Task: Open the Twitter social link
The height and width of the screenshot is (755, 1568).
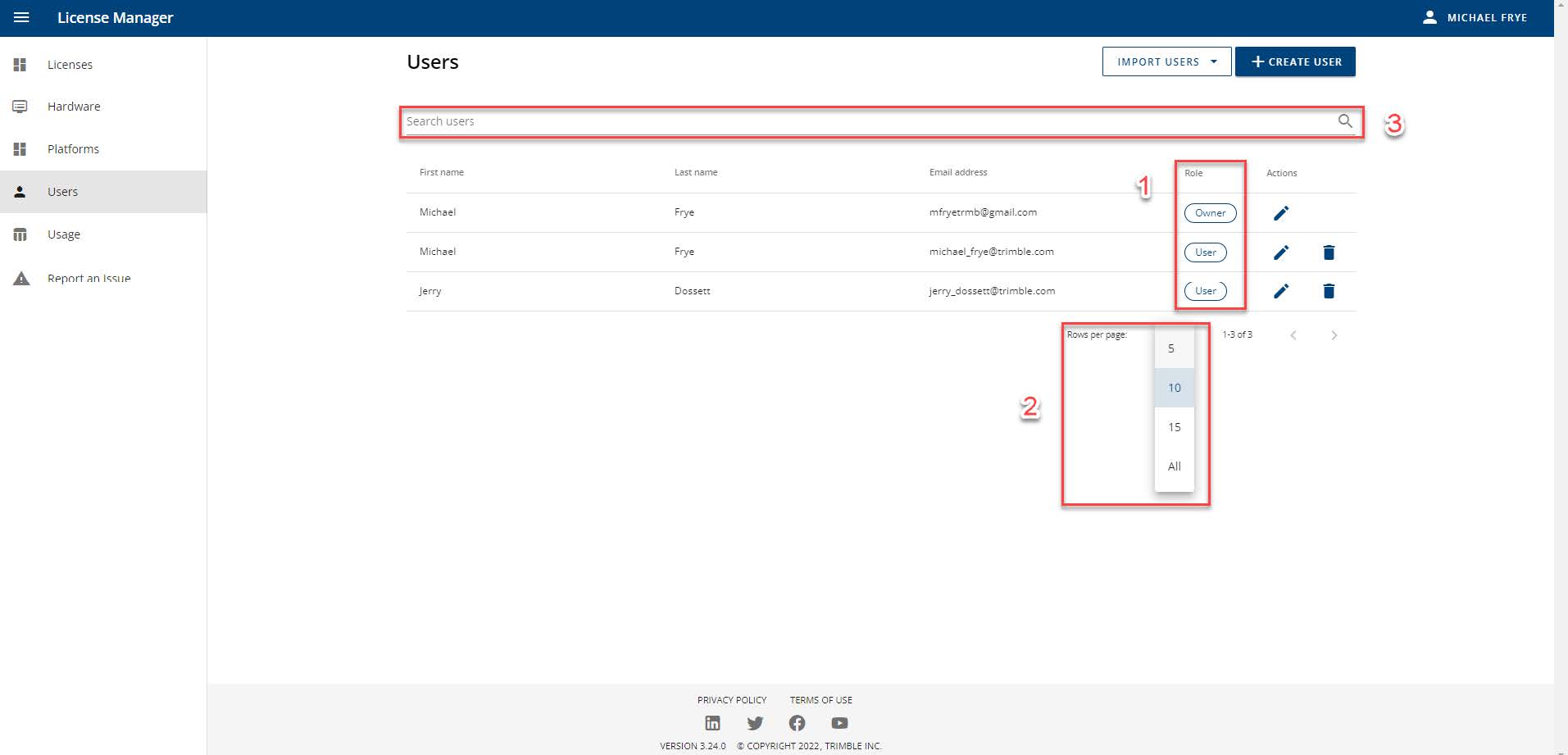Action: click(x=755, y=723)
